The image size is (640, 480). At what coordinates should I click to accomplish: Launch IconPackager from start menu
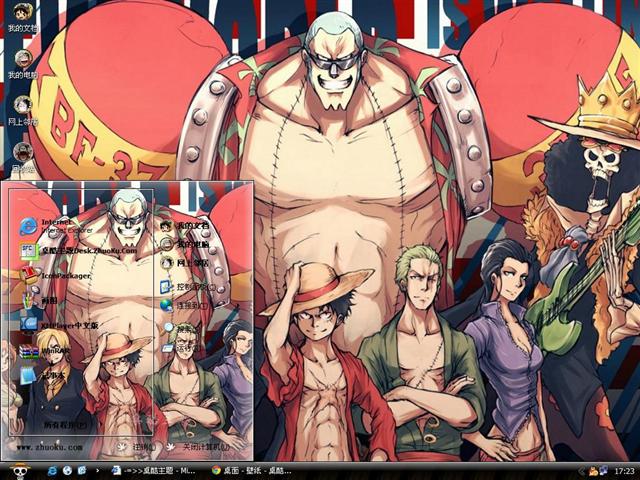(x=55, y=276)
